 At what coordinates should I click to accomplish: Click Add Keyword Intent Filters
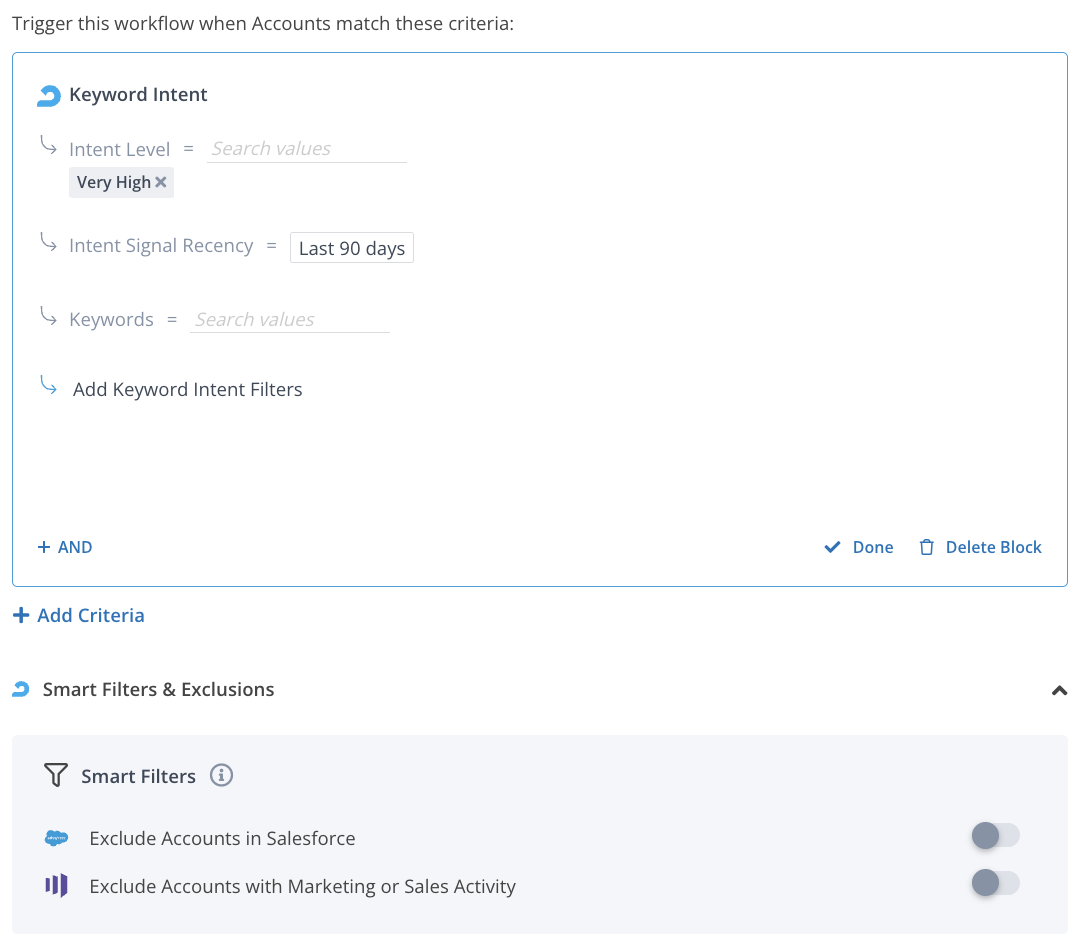[x=187, y=390]
